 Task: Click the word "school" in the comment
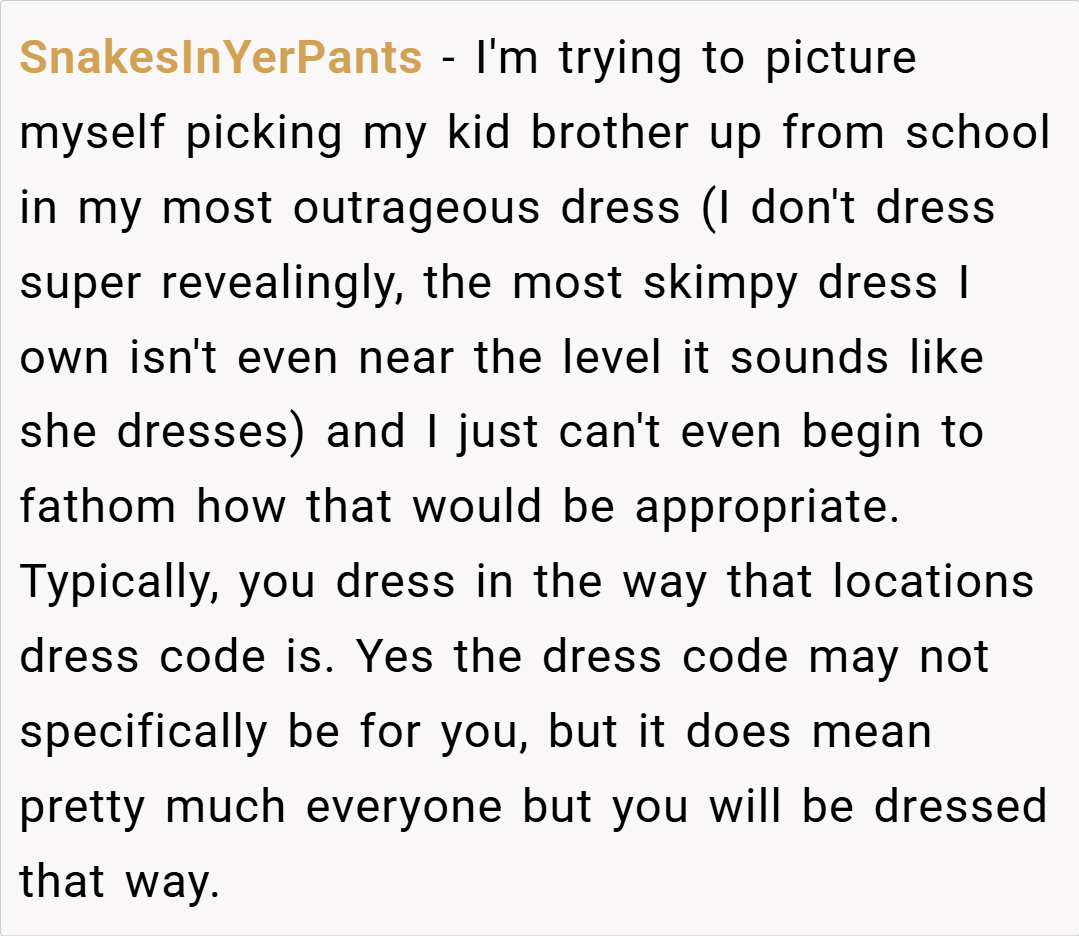point(977,133)
